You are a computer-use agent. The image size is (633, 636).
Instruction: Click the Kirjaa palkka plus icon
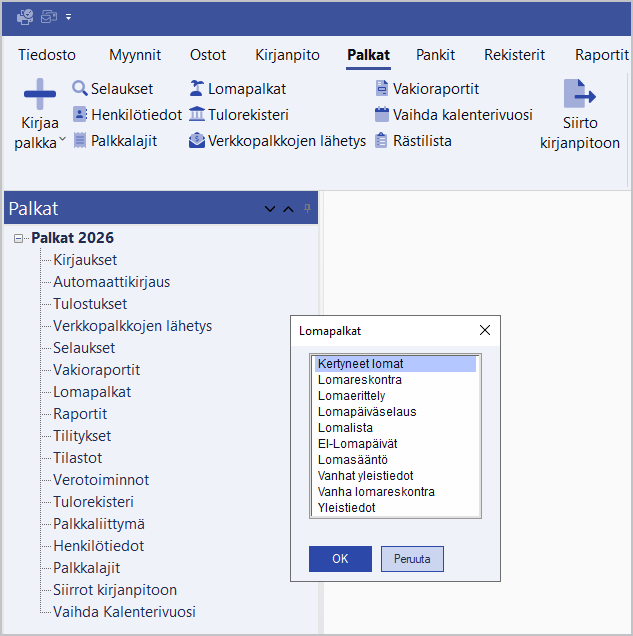click(x=39, y=95)
